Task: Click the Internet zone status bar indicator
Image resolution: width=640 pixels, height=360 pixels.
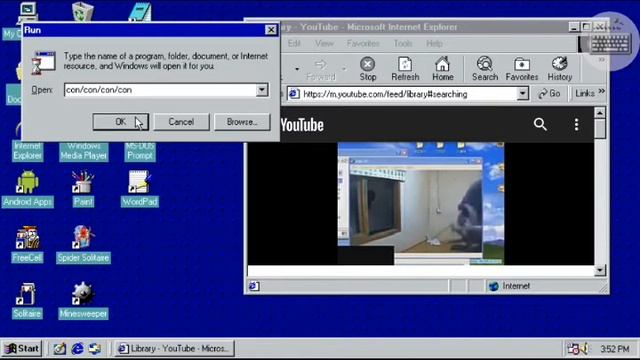Action: tap(510, 286)
